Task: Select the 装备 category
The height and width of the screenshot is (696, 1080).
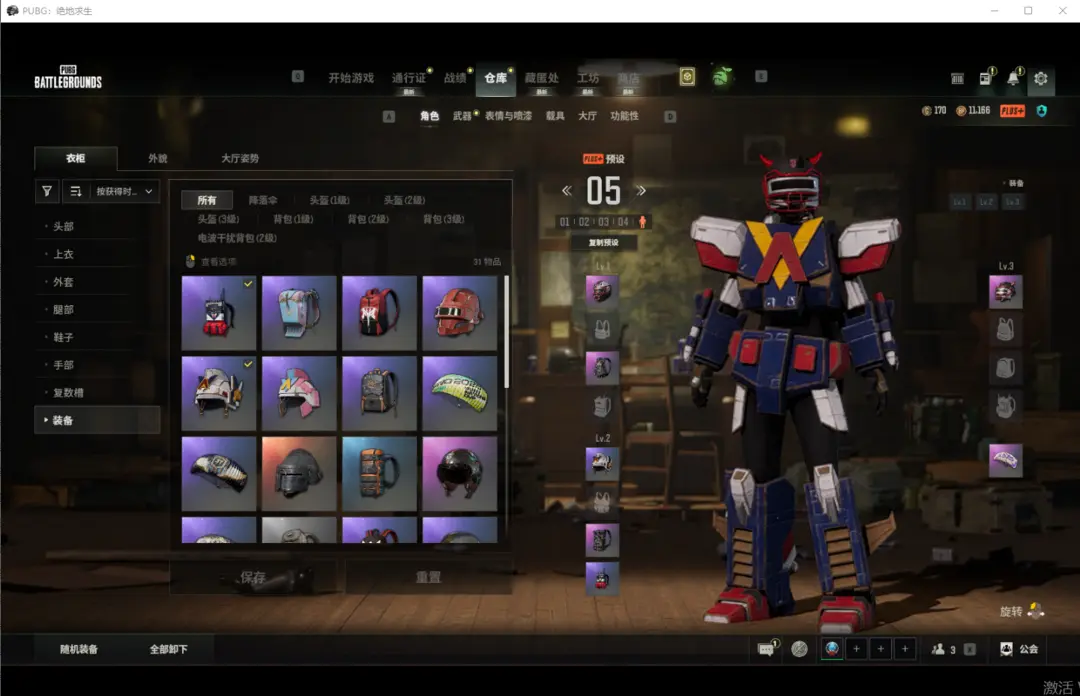Action: [x=96, y=420]
